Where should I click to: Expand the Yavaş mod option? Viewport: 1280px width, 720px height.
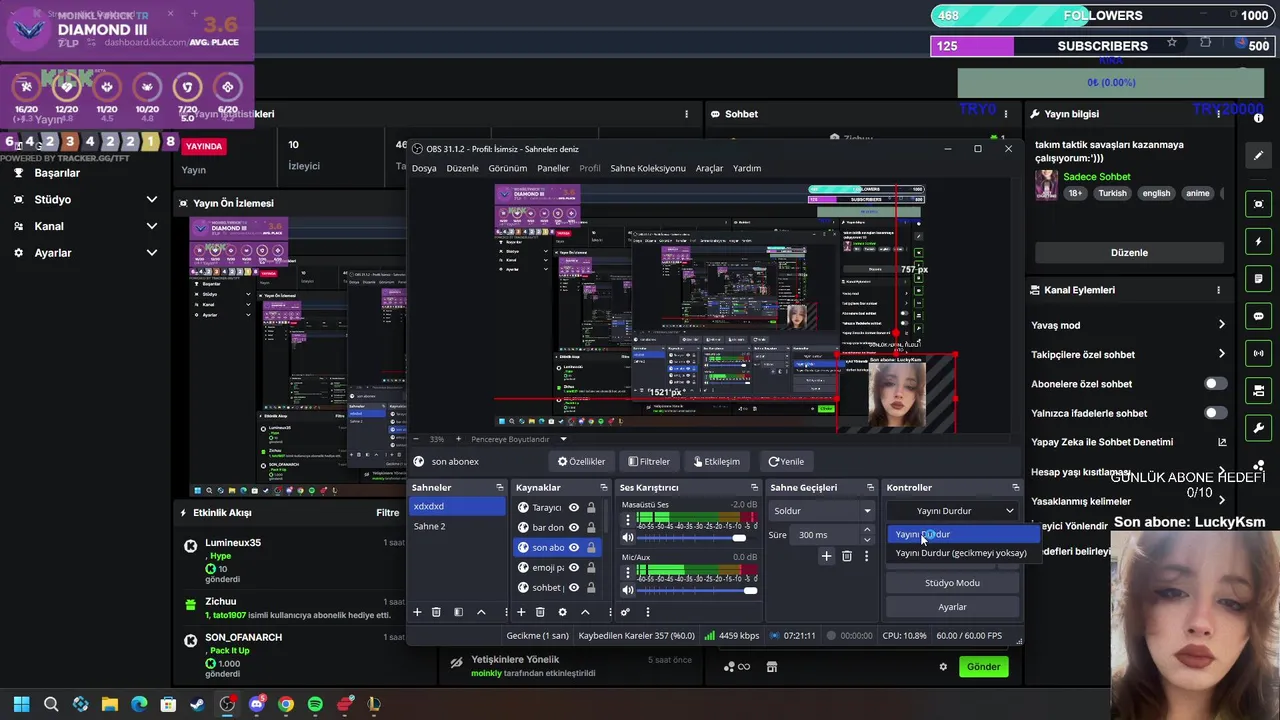click(1221, 325)
